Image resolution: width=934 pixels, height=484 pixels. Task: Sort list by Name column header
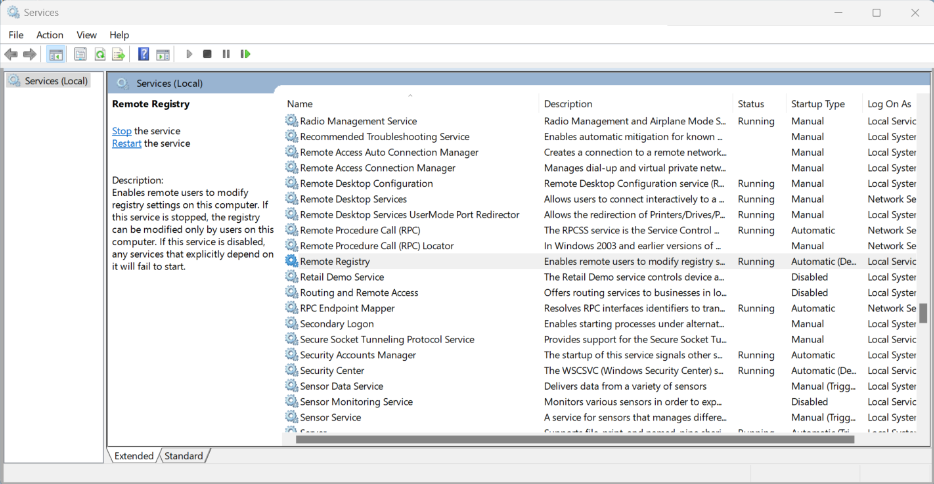pyautogui.click(x=300, y=104)
